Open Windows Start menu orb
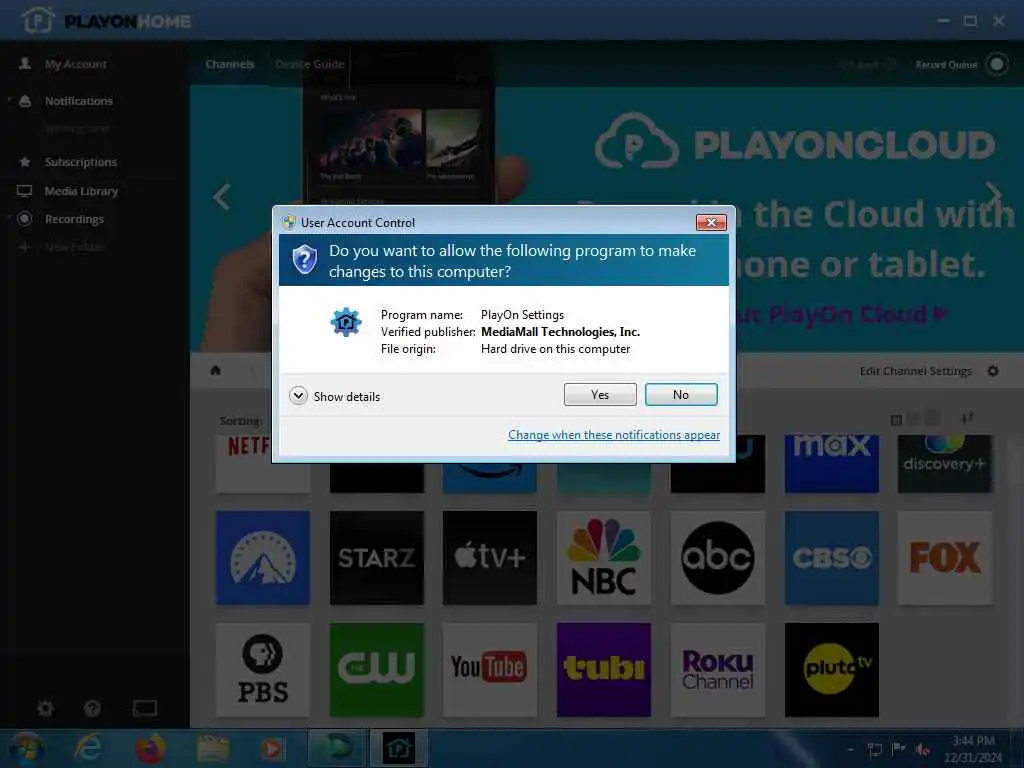The width and height of the screenshot is (1024, 768). (26, 748)
